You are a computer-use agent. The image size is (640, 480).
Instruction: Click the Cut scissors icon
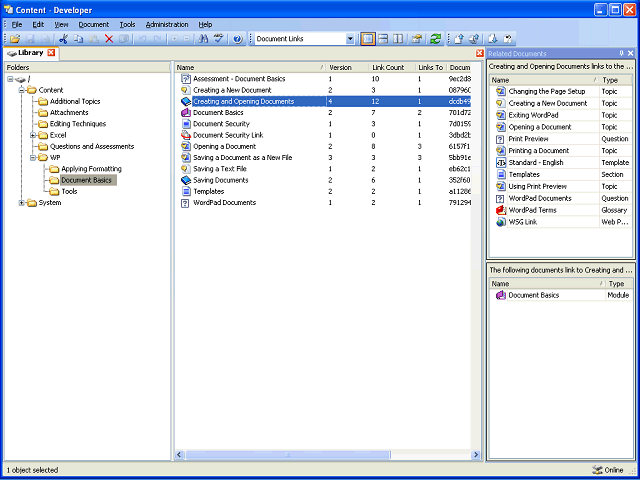point(63,39)
